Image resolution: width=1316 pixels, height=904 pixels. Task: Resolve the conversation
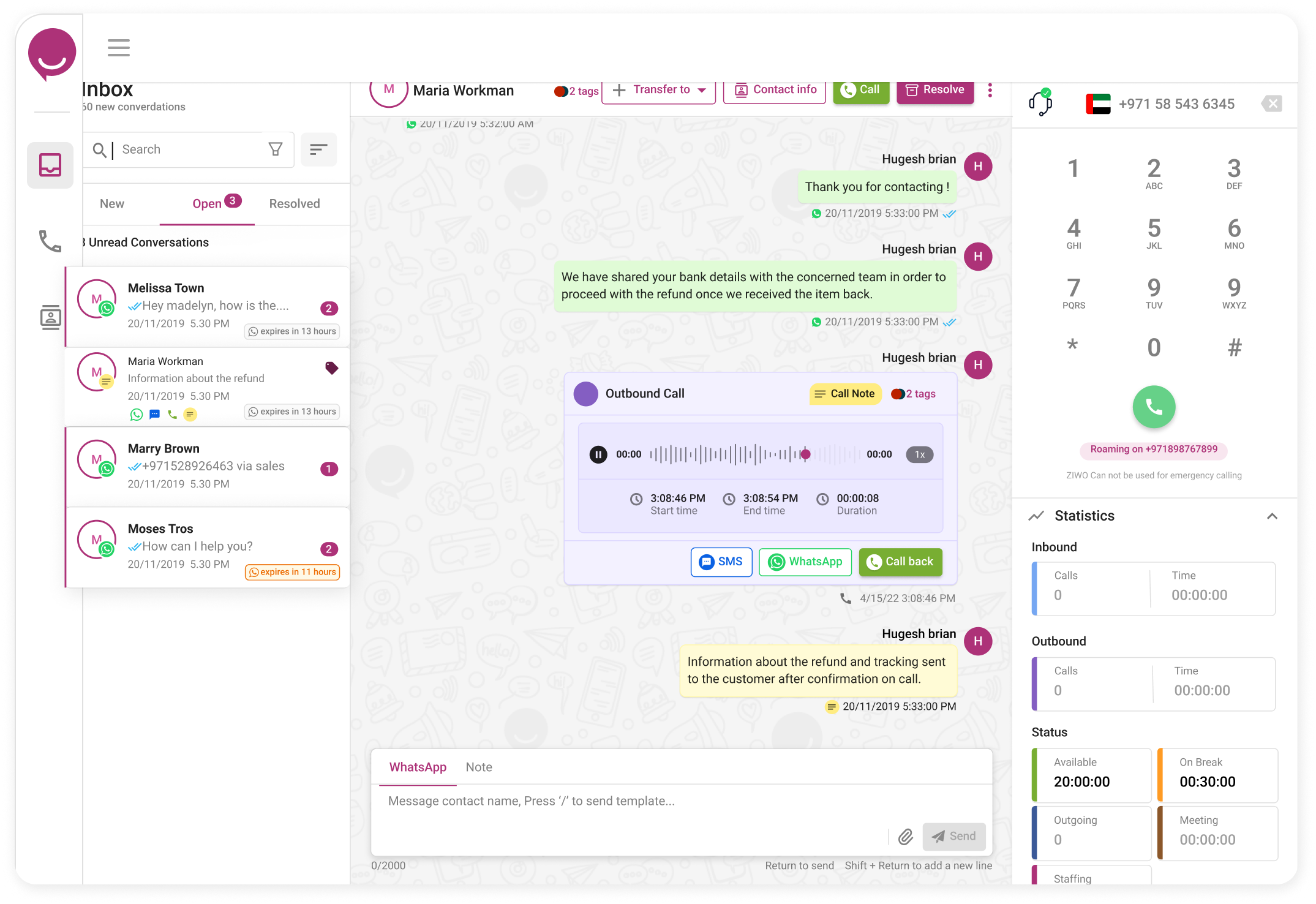[x=935, y=91]
